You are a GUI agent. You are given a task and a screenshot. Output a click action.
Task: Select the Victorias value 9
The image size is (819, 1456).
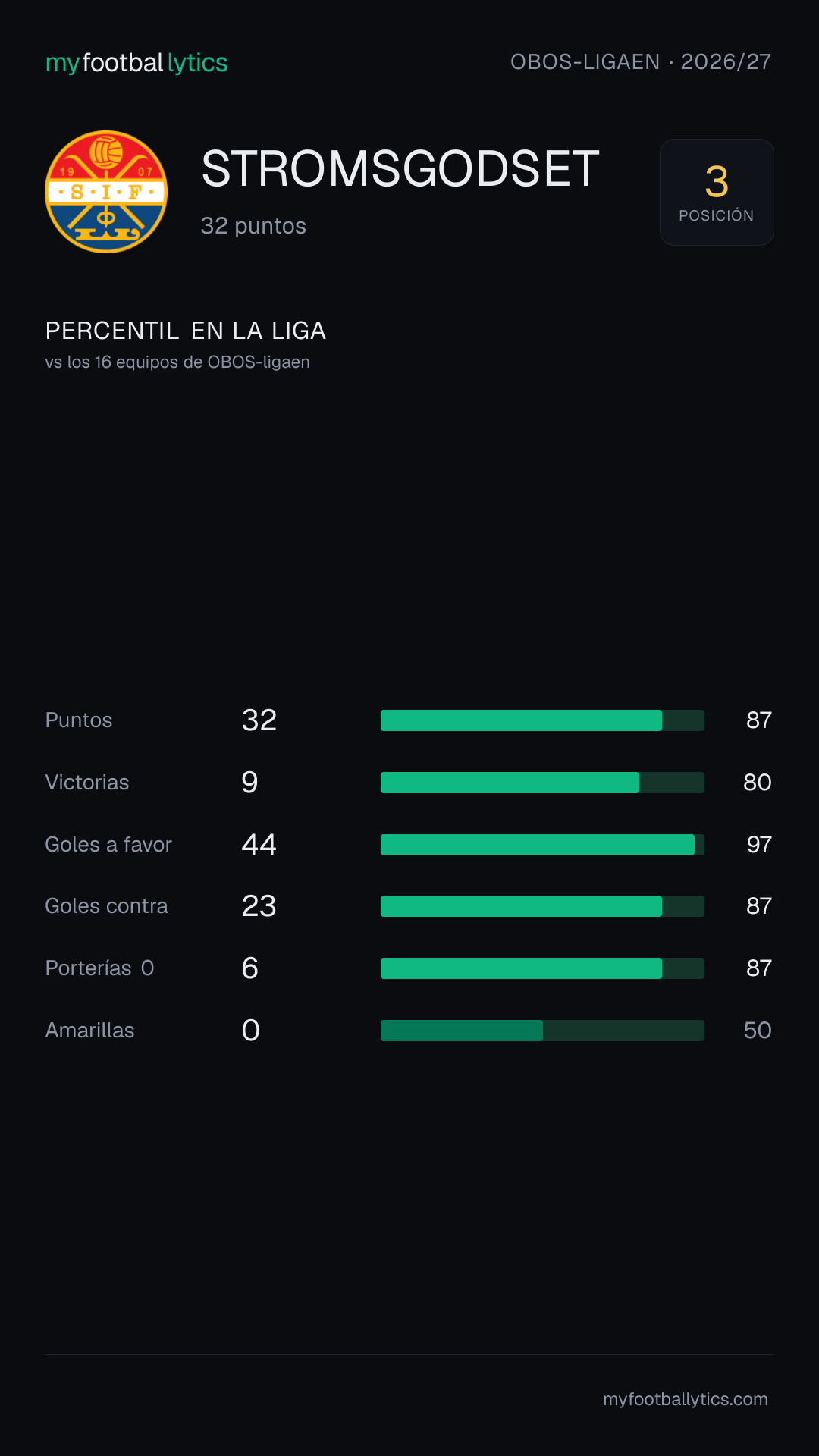pyautogui.click(x=249, y=783)
